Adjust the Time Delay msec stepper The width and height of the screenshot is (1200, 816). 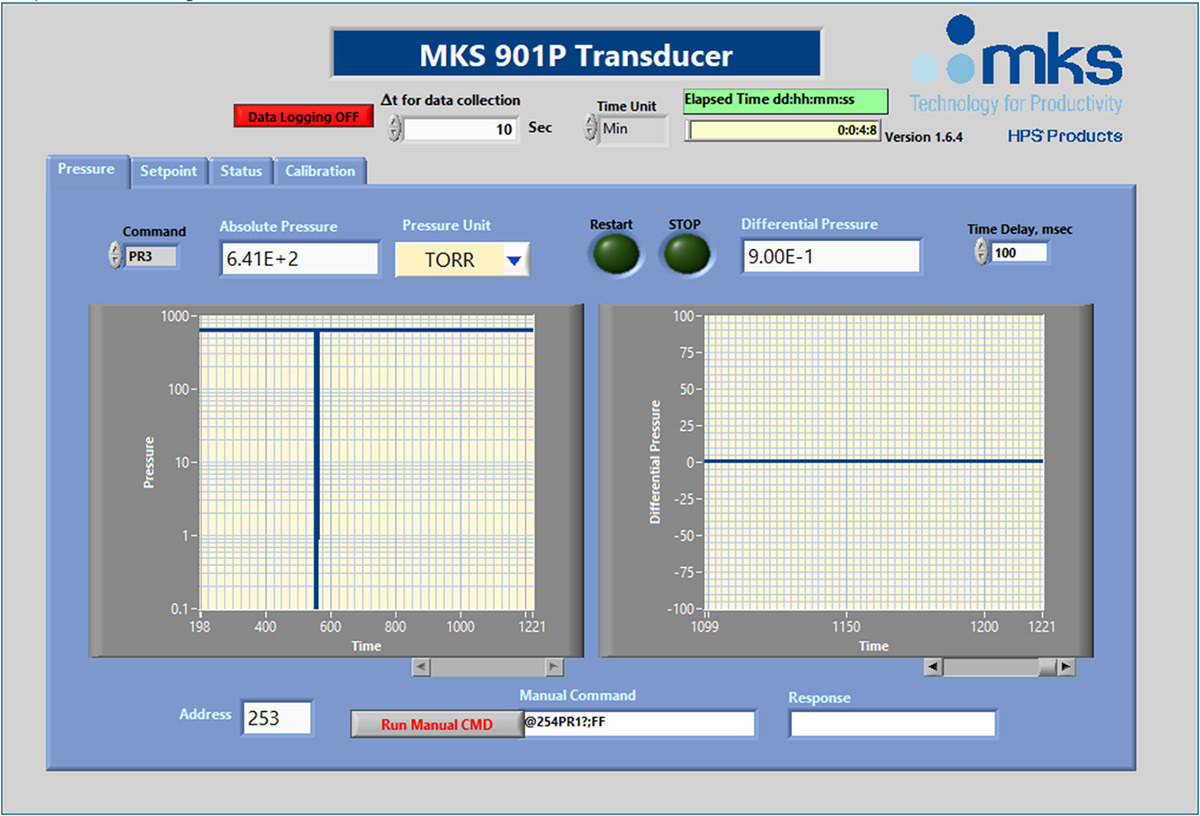981,253
